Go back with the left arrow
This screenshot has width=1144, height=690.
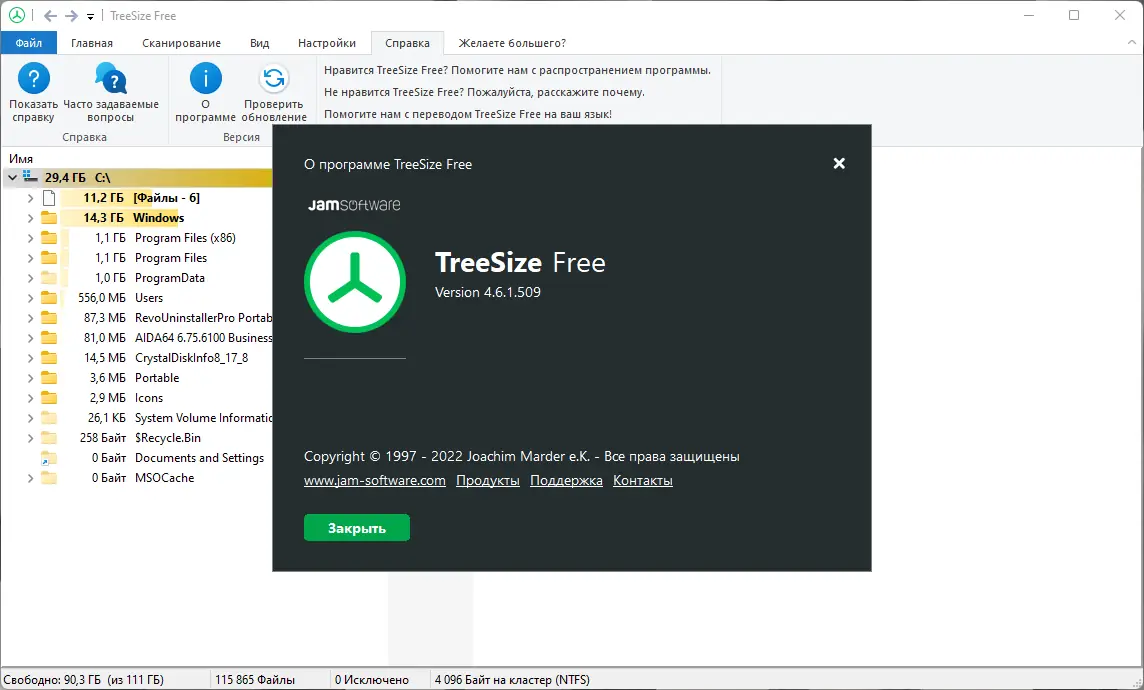tap(50, 16)
